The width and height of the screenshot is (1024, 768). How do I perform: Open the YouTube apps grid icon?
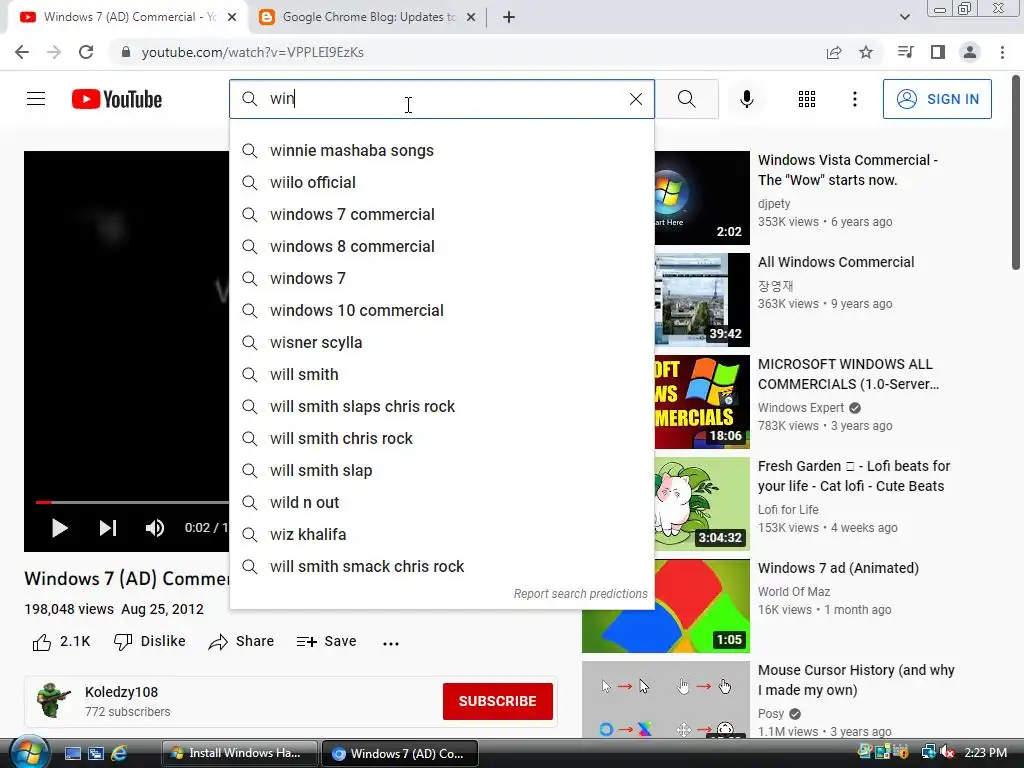807,99
